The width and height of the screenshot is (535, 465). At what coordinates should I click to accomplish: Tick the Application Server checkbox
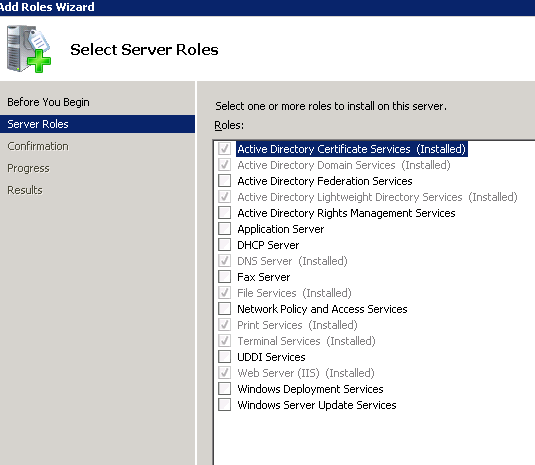225,229
